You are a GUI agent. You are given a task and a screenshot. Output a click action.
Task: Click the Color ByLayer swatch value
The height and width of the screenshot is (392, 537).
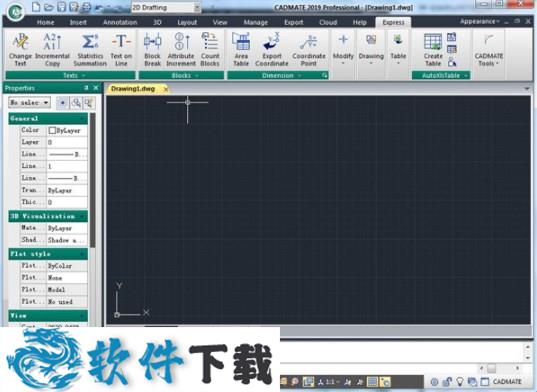click(67, 130)
